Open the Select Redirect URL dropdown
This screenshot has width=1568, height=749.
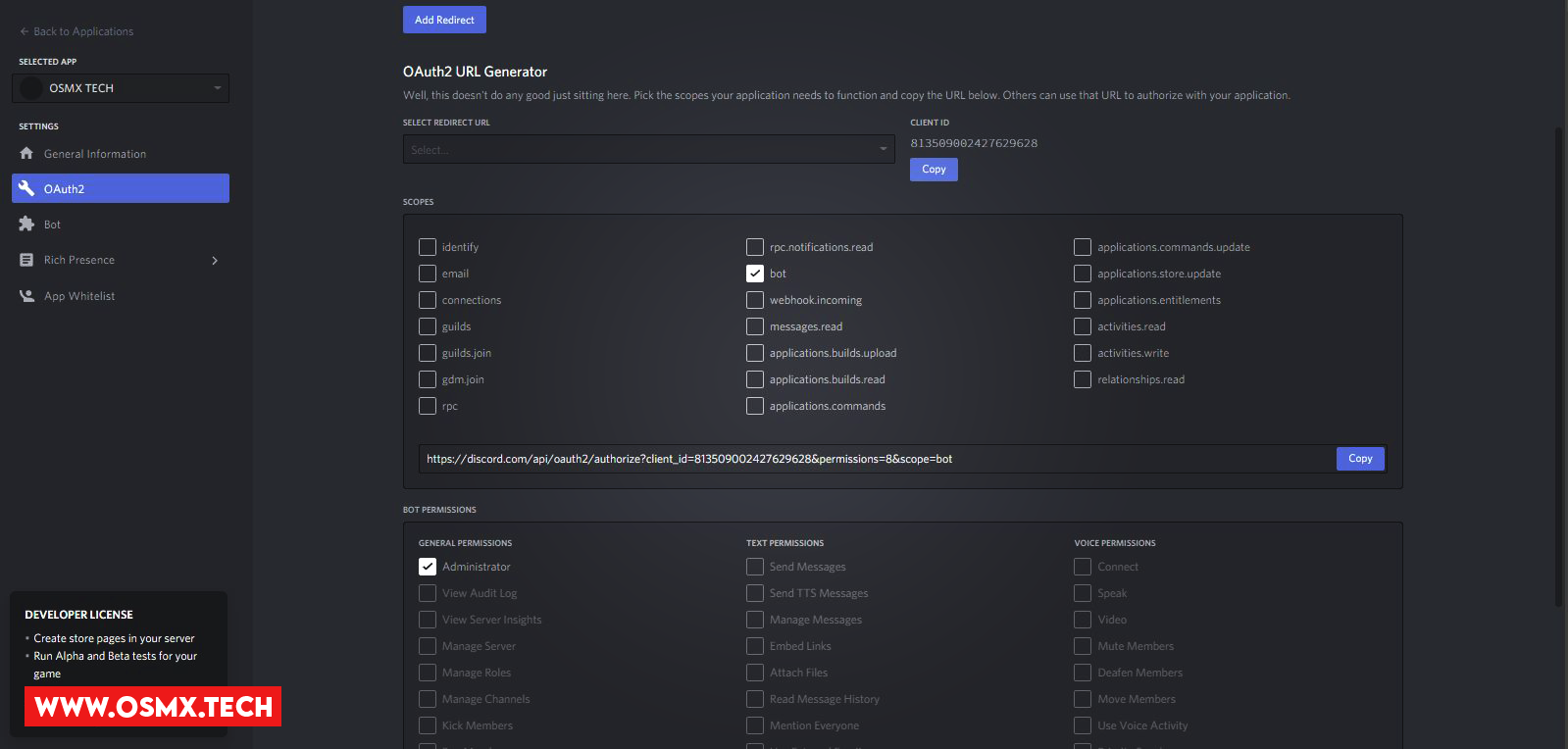point(649,149)
